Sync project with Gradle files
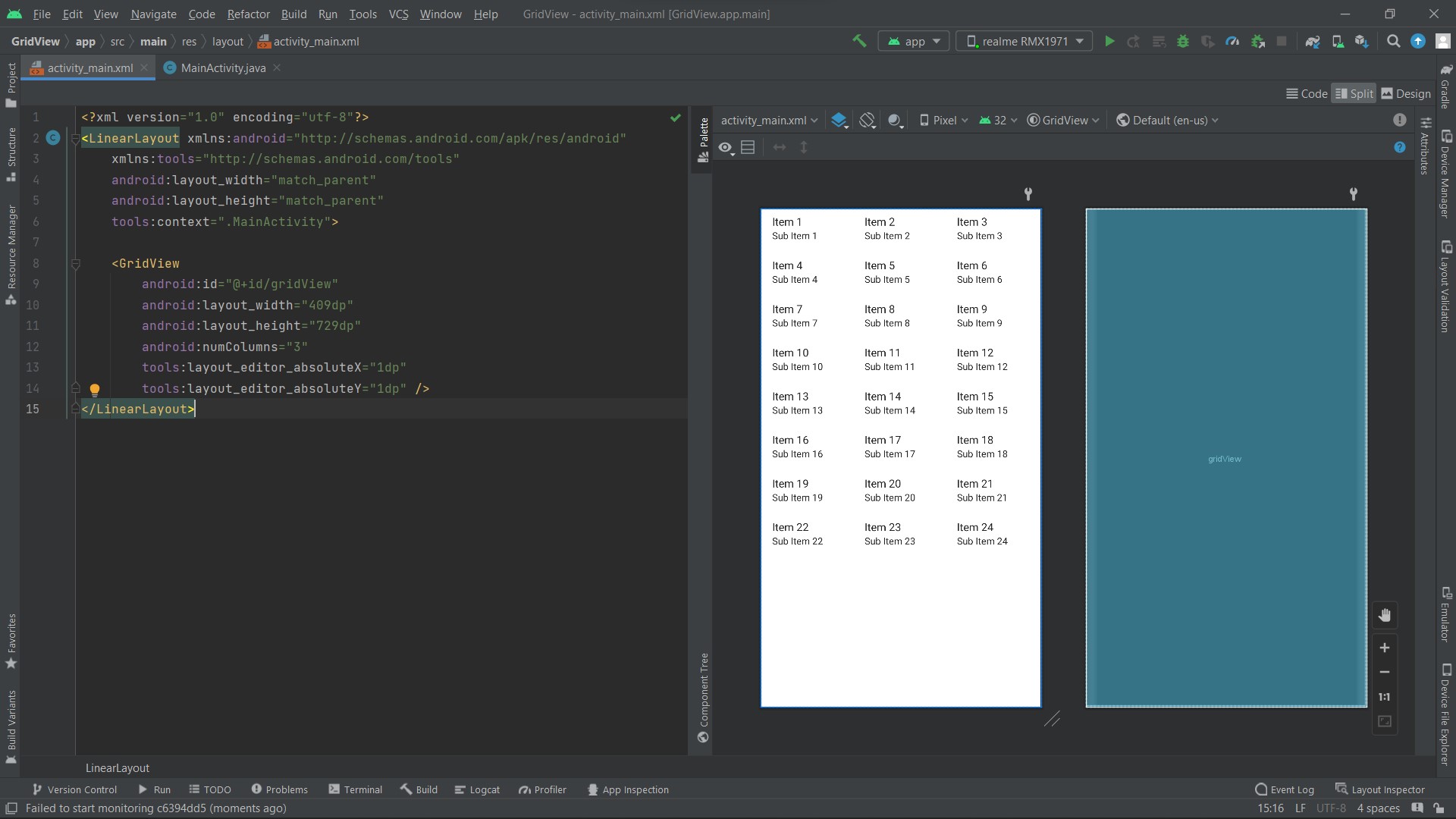1456x819 pixels. 1313,41
